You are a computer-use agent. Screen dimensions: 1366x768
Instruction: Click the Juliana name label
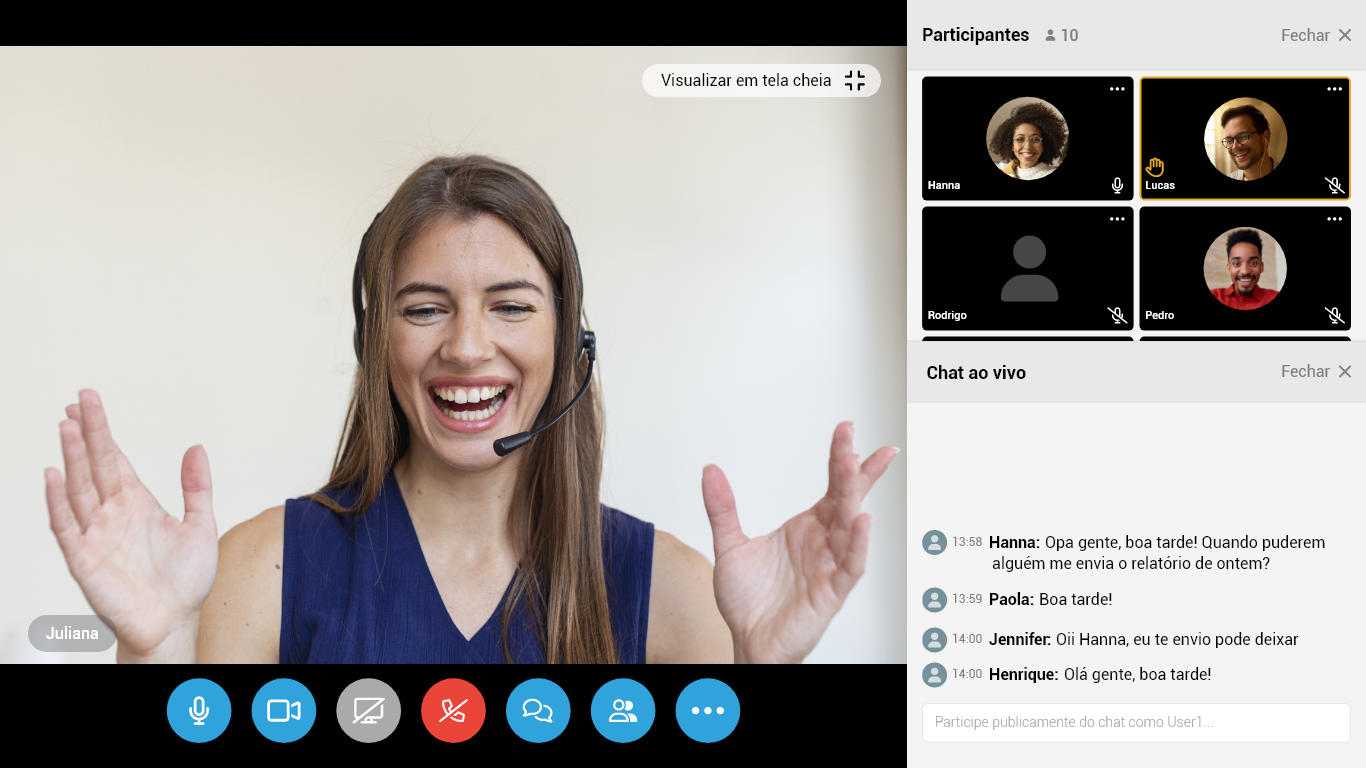tap(72, 633)
